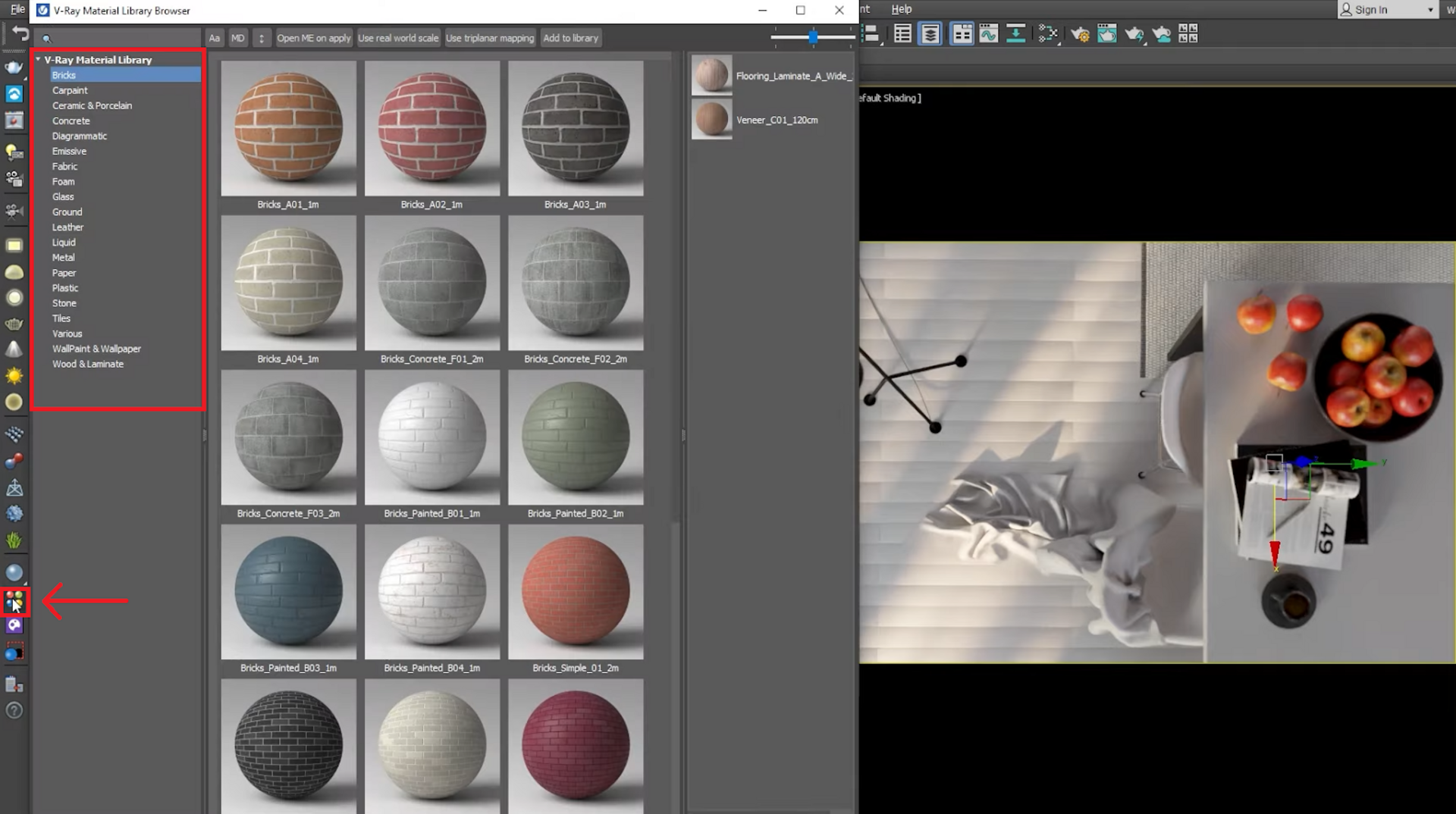Viewport: 1456px width, 814px height.
Task: Select the Bricks_A01_1m material thumbnail
Action: point(288,128)
